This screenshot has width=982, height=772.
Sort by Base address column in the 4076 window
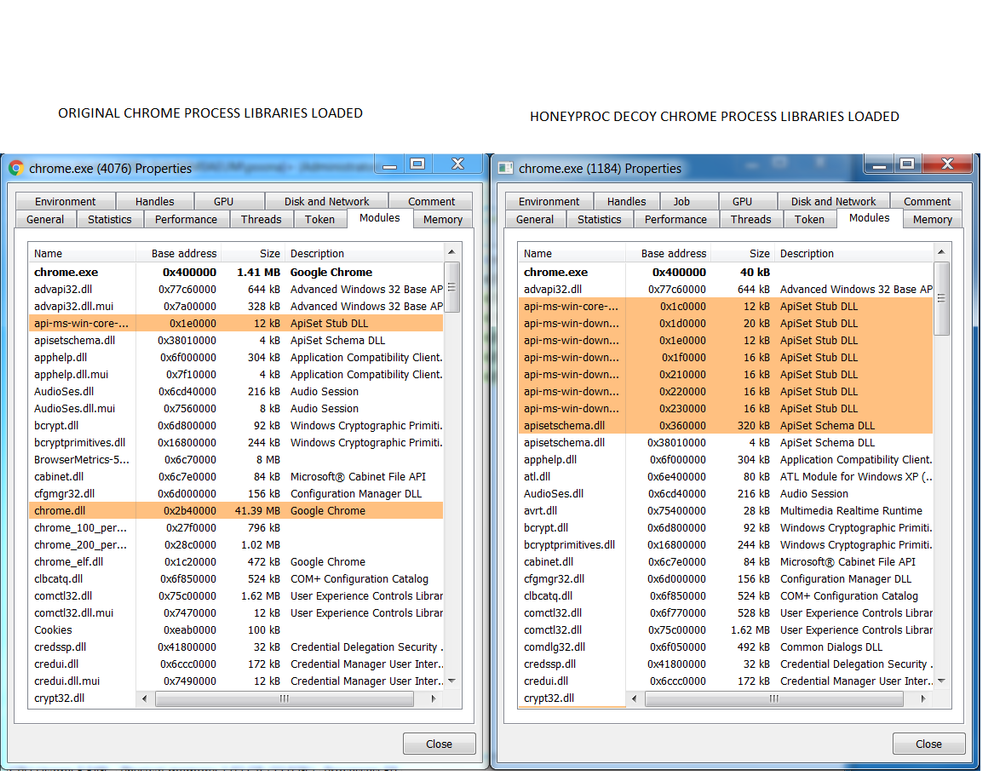tap(183, 254)
